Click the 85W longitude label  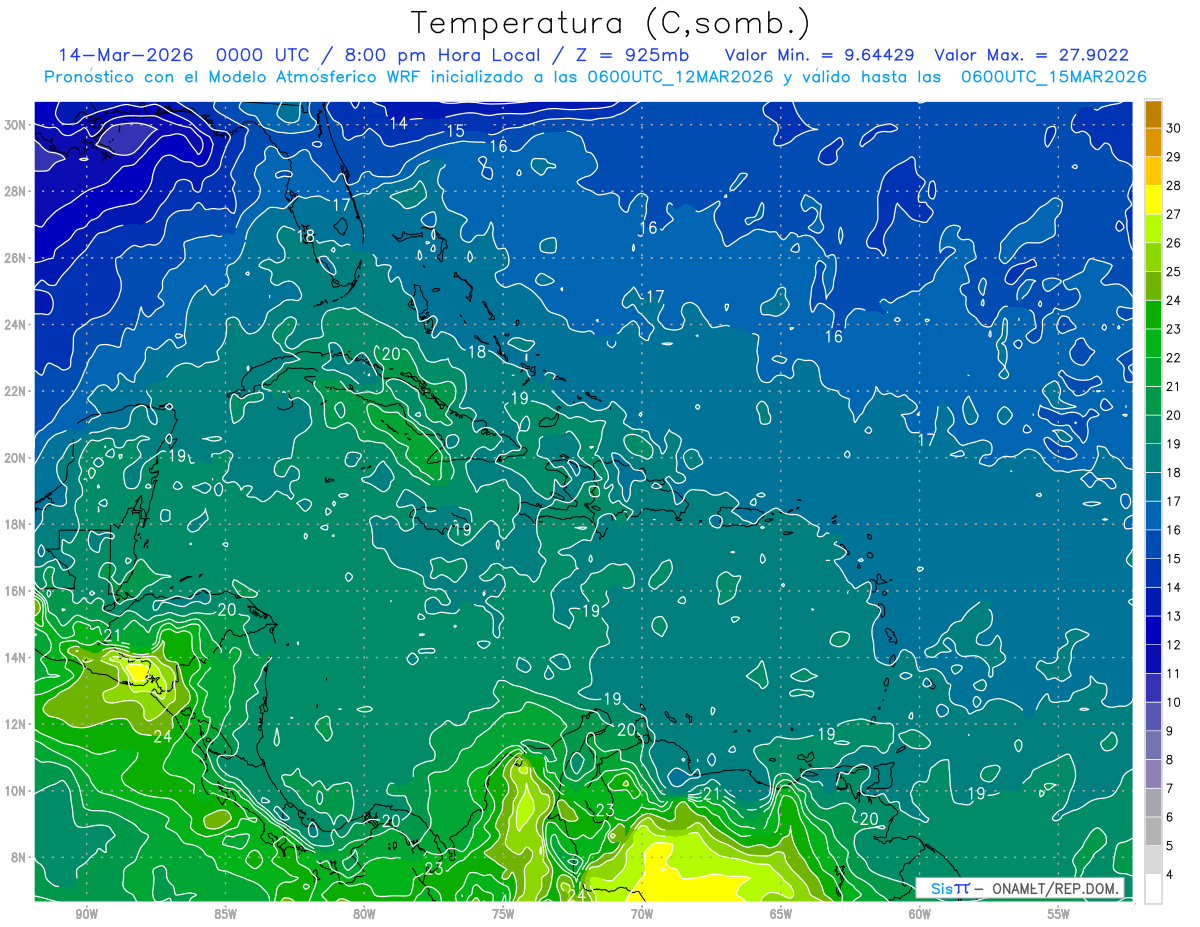coord(225,914)
